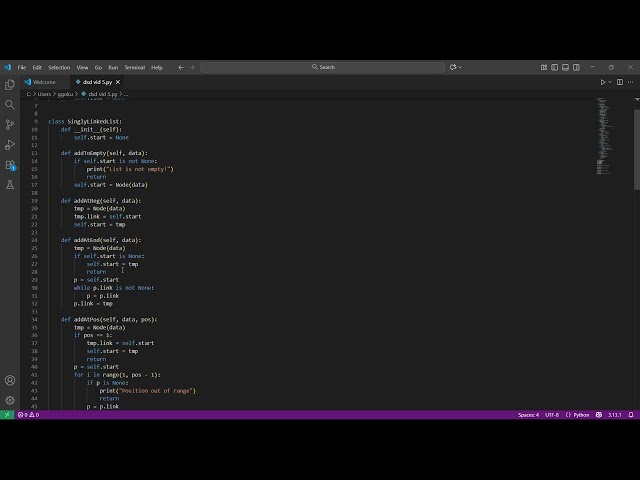Show errors and warnings count

pyautogui.click(x=28, y=415)
